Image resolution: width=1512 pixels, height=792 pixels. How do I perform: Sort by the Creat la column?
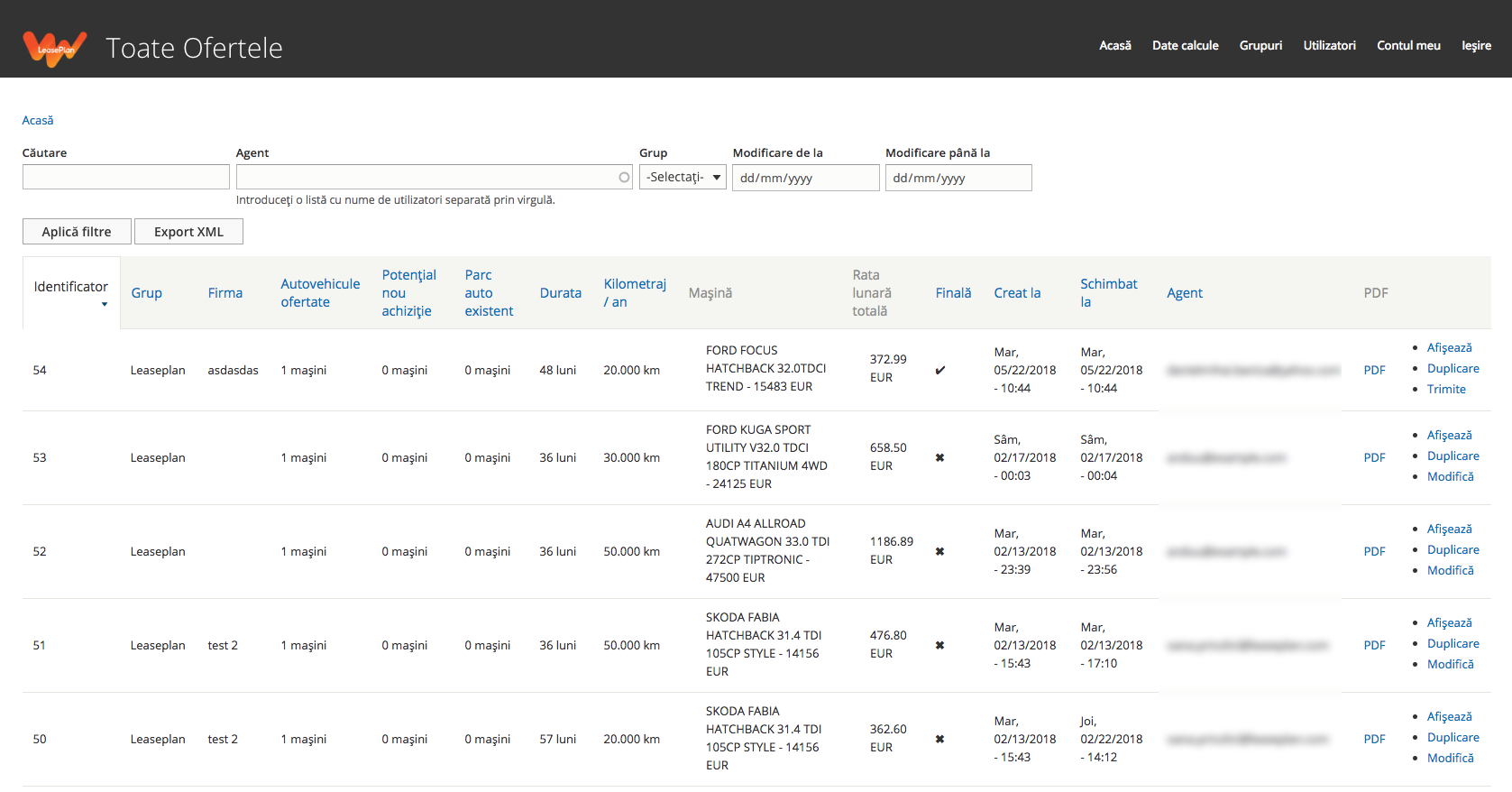[1017, 293]
